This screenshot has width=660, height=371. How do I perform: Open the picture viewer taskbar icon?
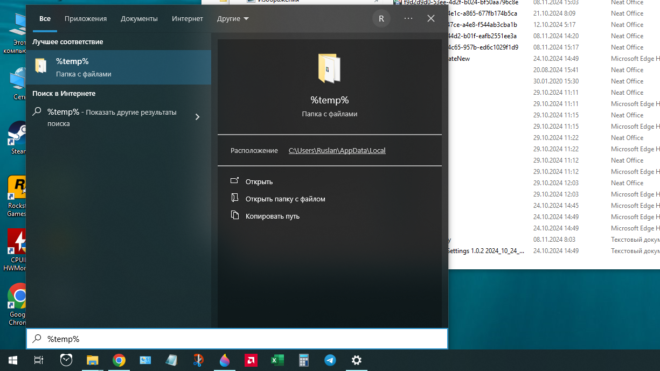(145, 360)
